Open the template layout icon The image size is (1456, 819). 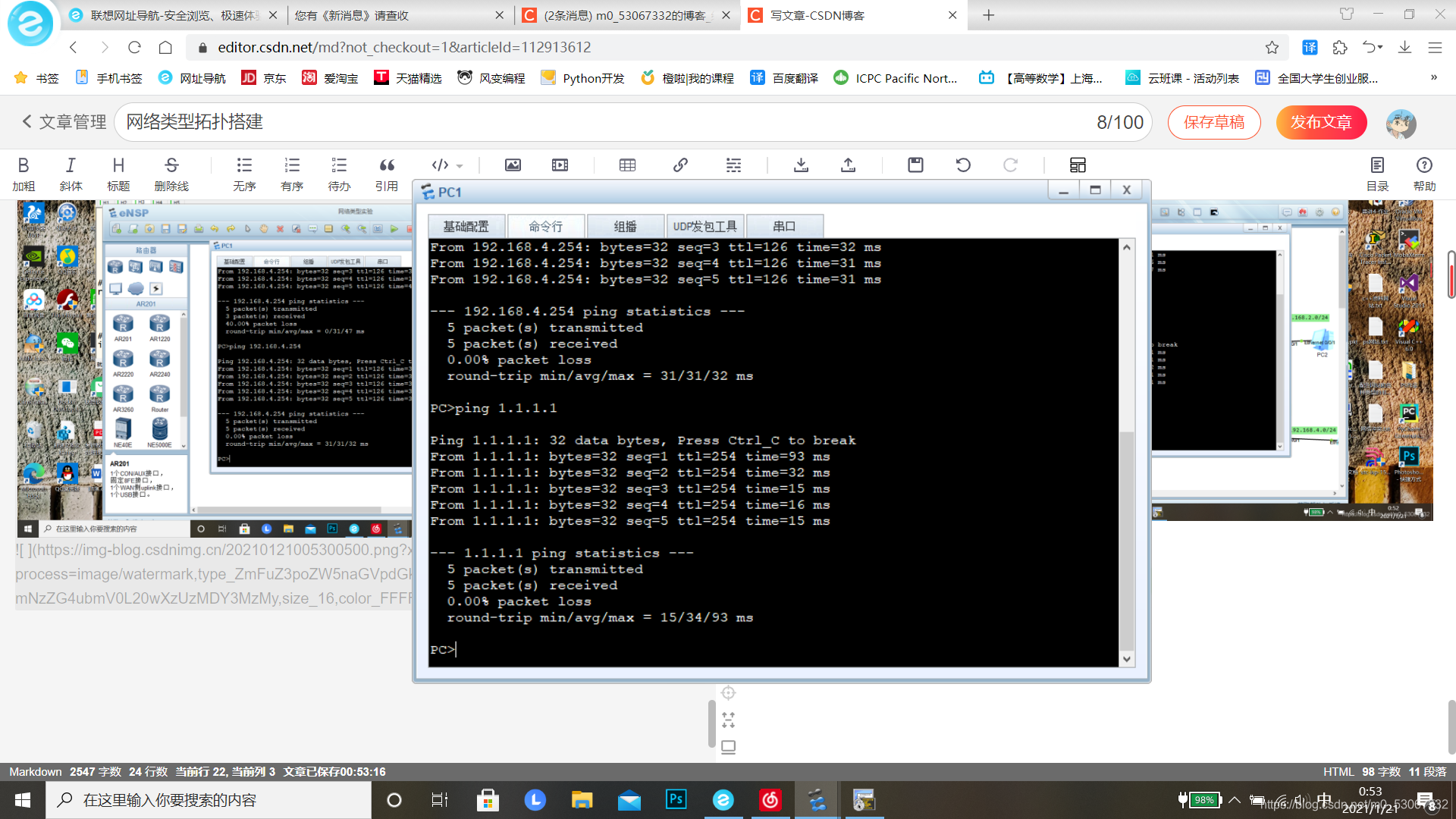(x=1078, y=165)
